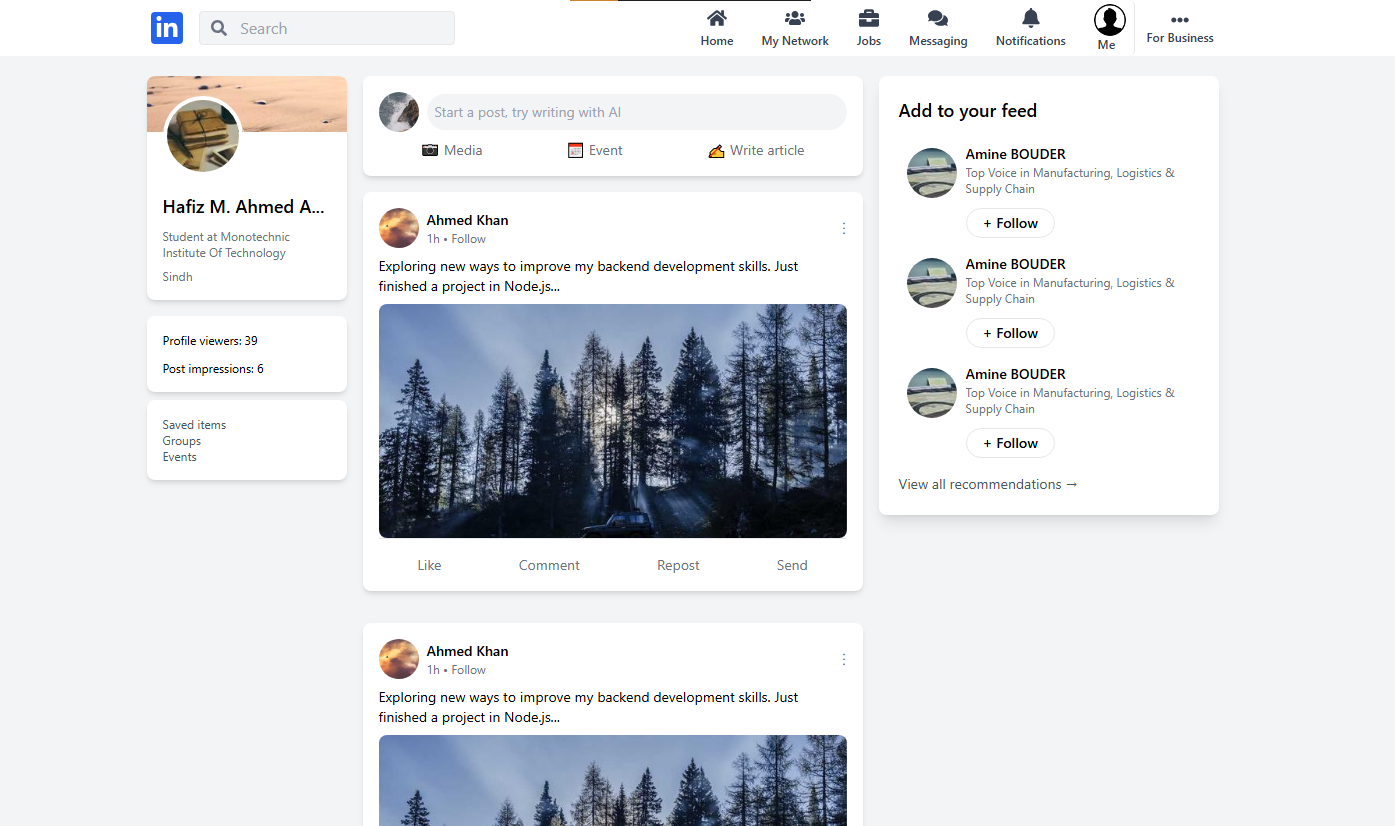This screenshot has height=826, width=1395.
Task: Open My Network people icon
Action: 795,18
